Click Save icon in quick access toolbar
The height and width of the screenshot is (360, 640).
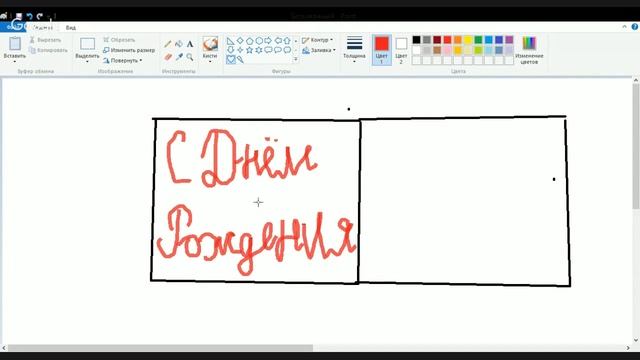19,16
